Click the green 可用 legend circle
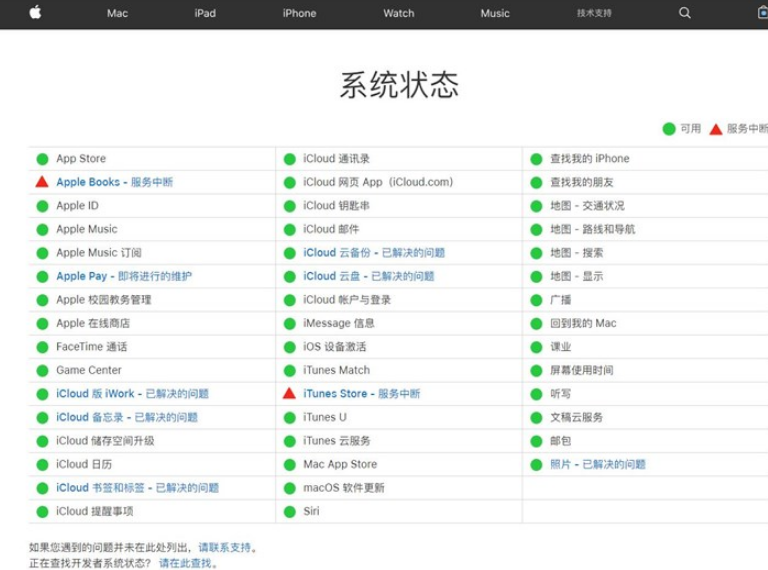 669,129
